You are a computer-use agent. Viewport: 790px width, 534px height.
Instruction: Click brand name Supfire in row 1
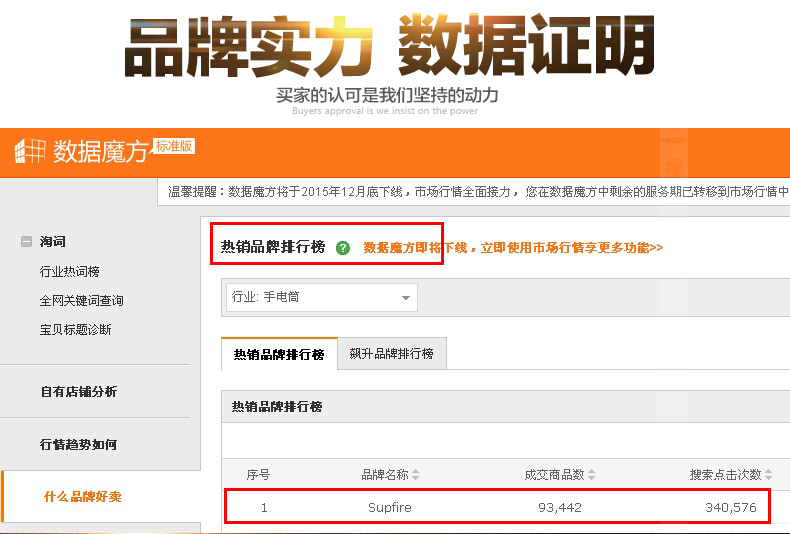coord(389,507)
